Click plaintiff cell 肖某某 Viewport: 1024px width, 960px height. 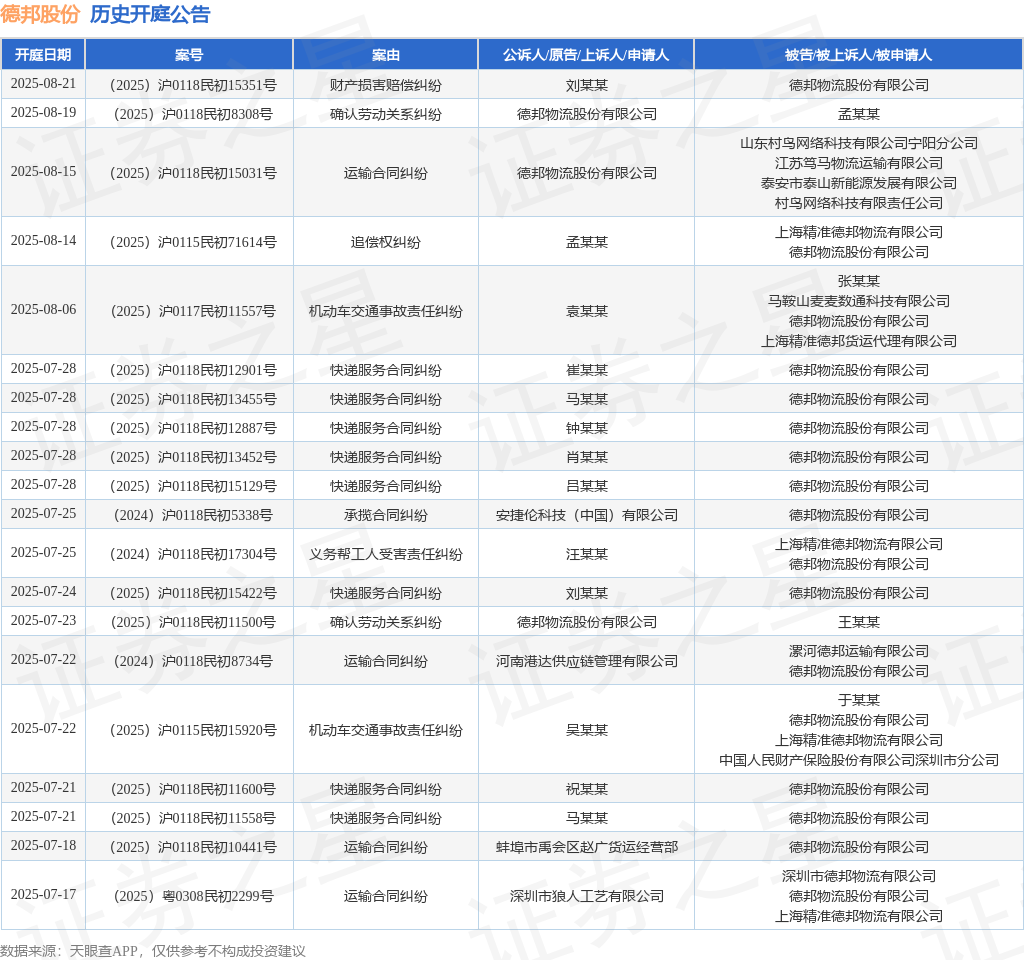(586, 457)
